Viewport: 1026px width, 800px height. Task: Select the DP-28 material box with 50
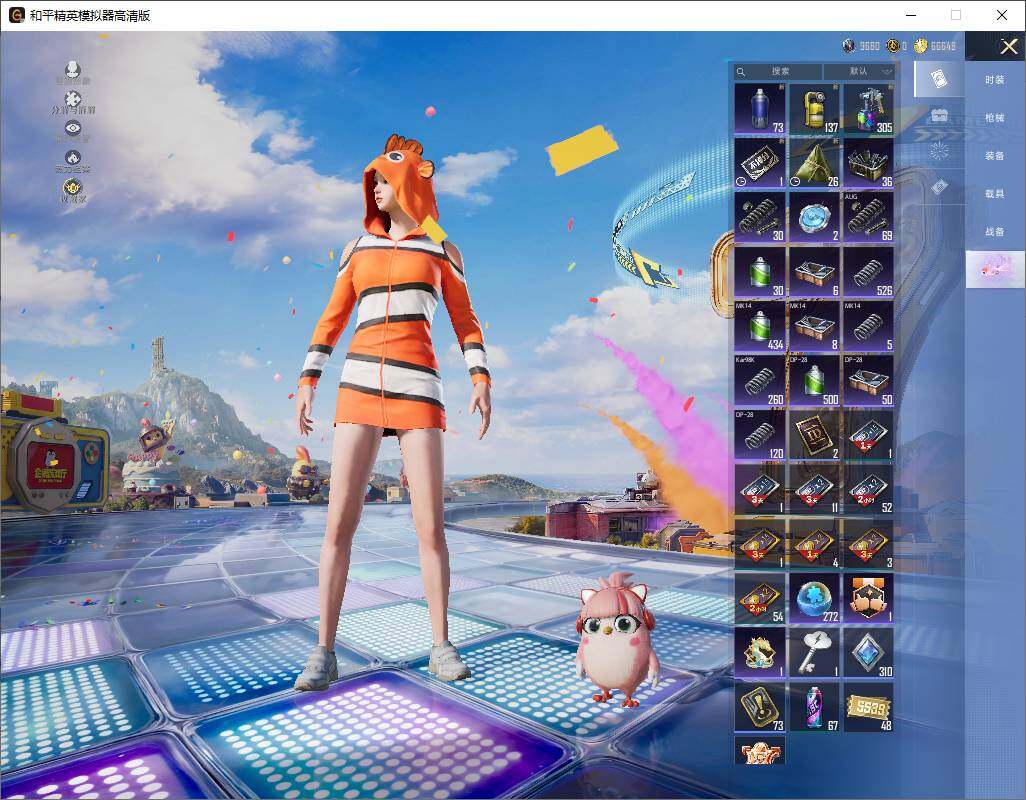[868, 381]
